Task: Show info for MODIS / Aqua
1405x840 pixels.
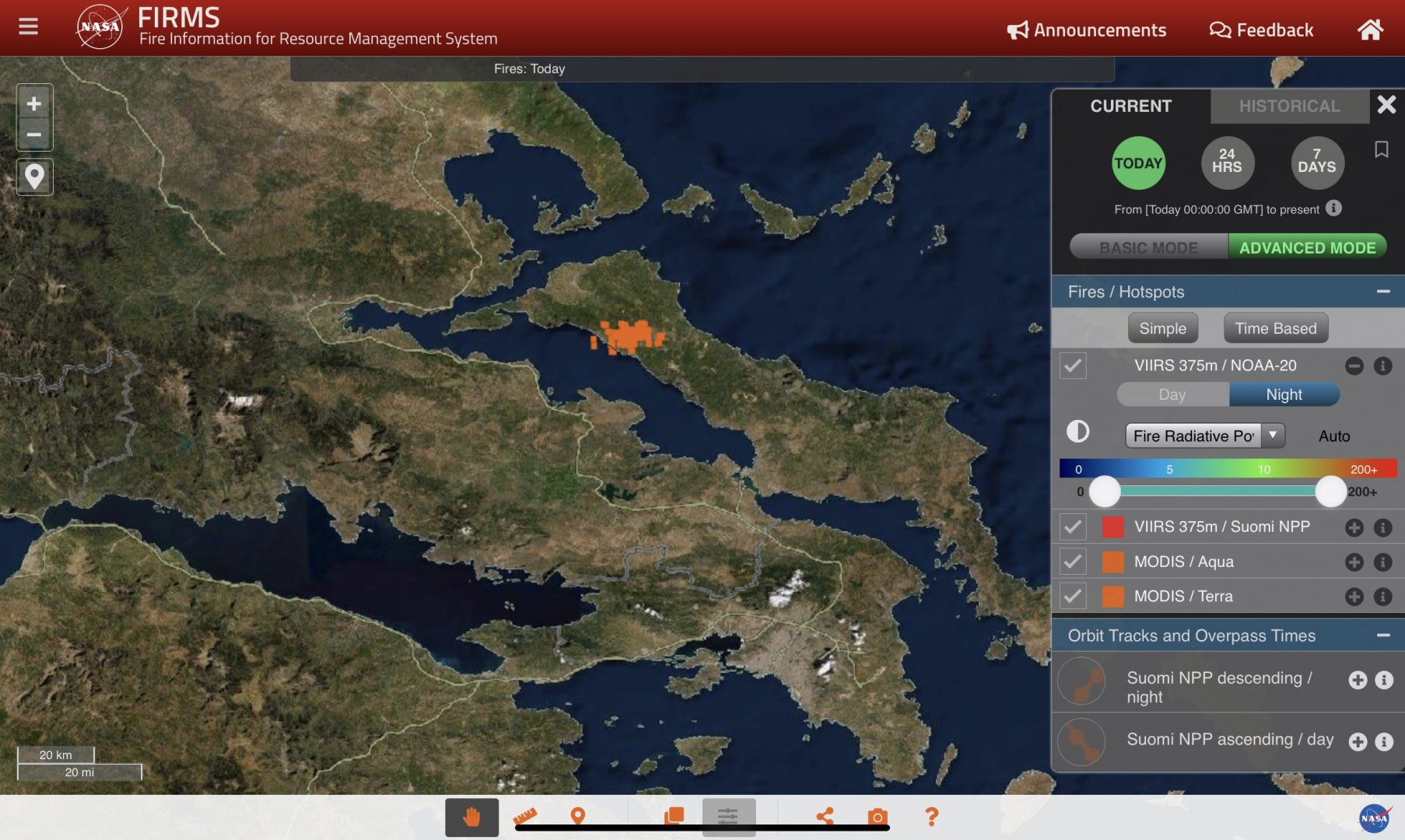Action: click(x=1382, y=562)
